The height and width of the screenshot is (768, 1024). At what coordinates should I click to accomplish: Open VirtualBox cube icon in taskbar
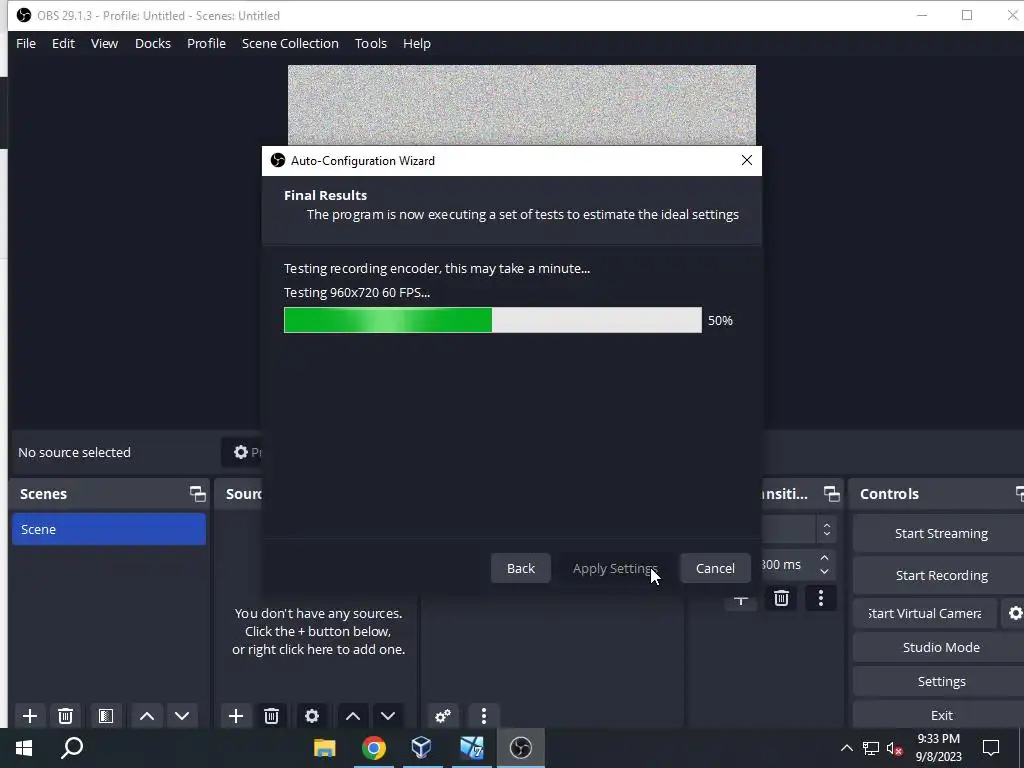tap(422, 748)
